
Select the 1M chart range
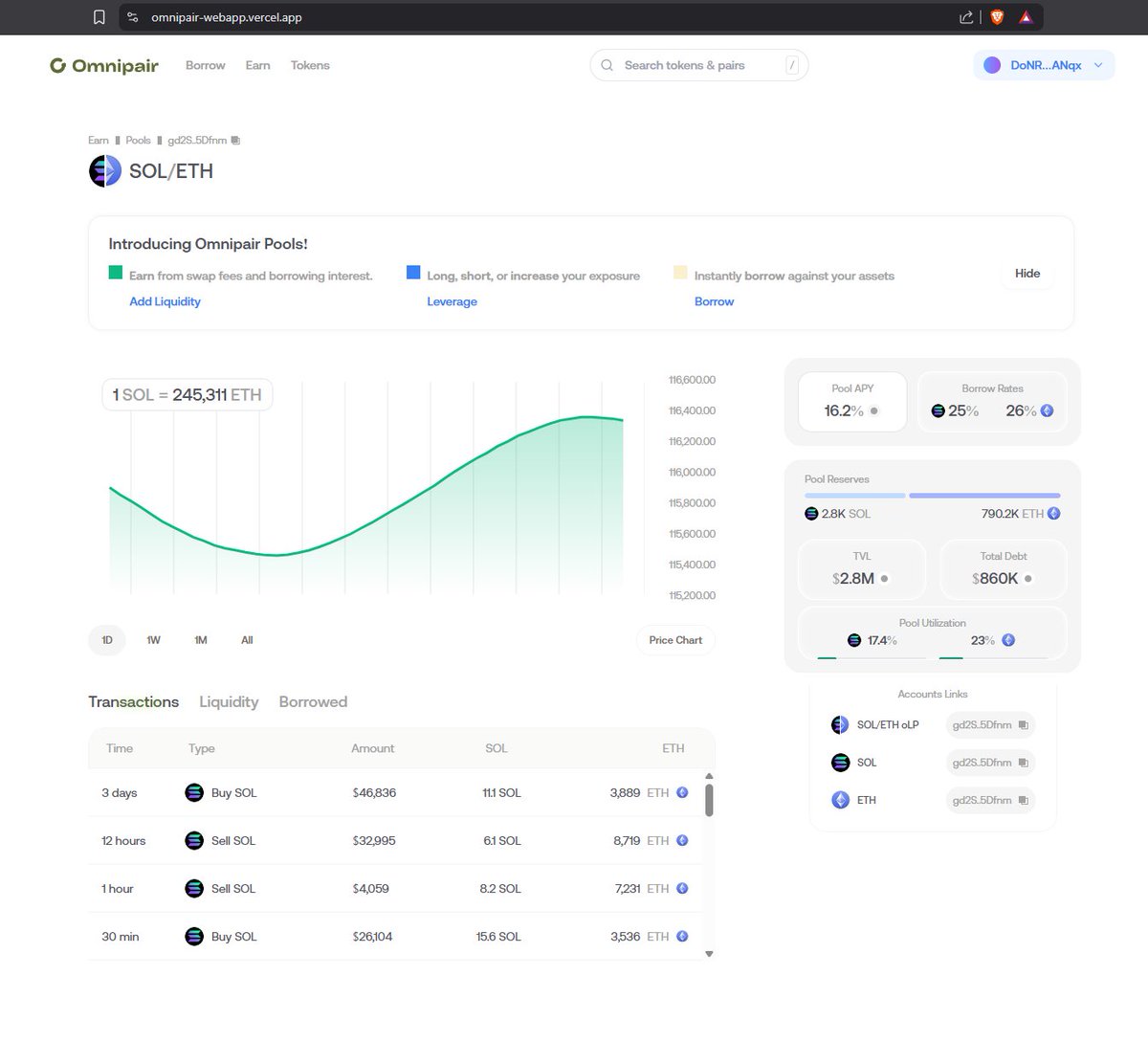click(201, 640)
